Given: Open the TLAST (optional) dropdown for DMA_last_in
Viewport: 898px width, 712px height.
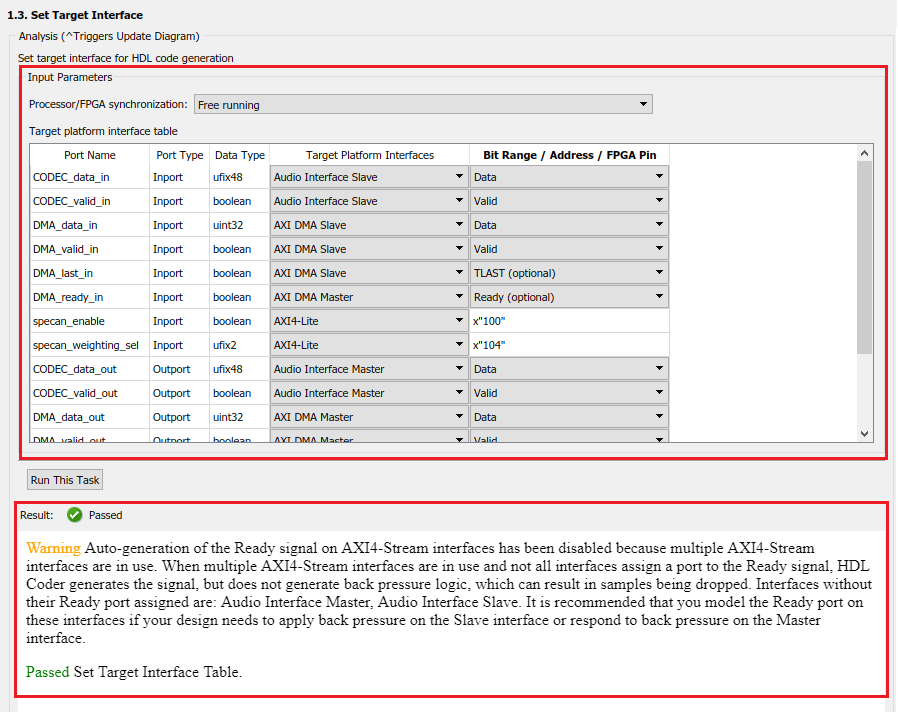Looking at the screenshot, I should (x=659, y=273).
